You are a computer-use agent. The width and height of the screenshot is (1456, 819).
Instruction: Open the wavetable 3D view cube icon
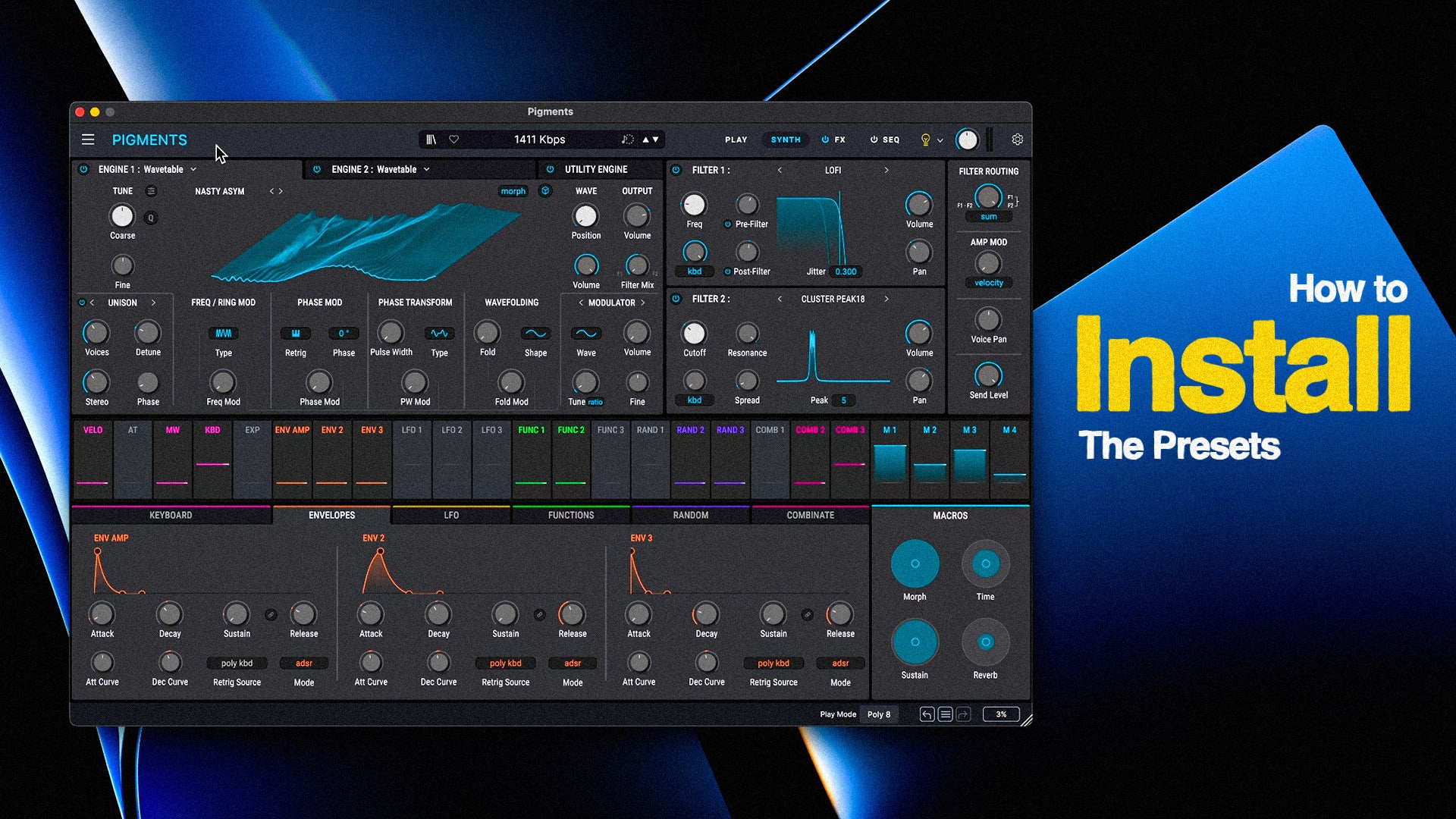(x=544, y=191)
